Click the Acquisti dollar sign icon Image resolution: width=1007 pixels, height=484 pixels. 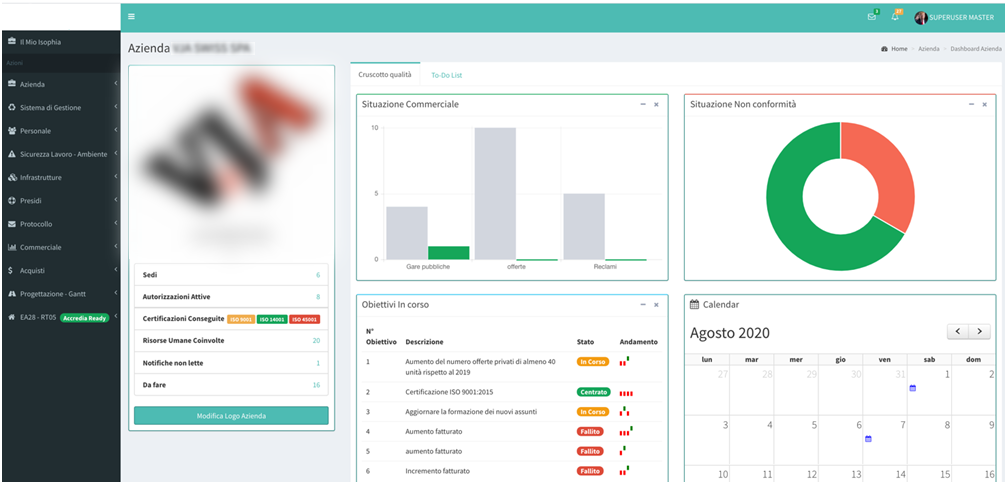11,270
